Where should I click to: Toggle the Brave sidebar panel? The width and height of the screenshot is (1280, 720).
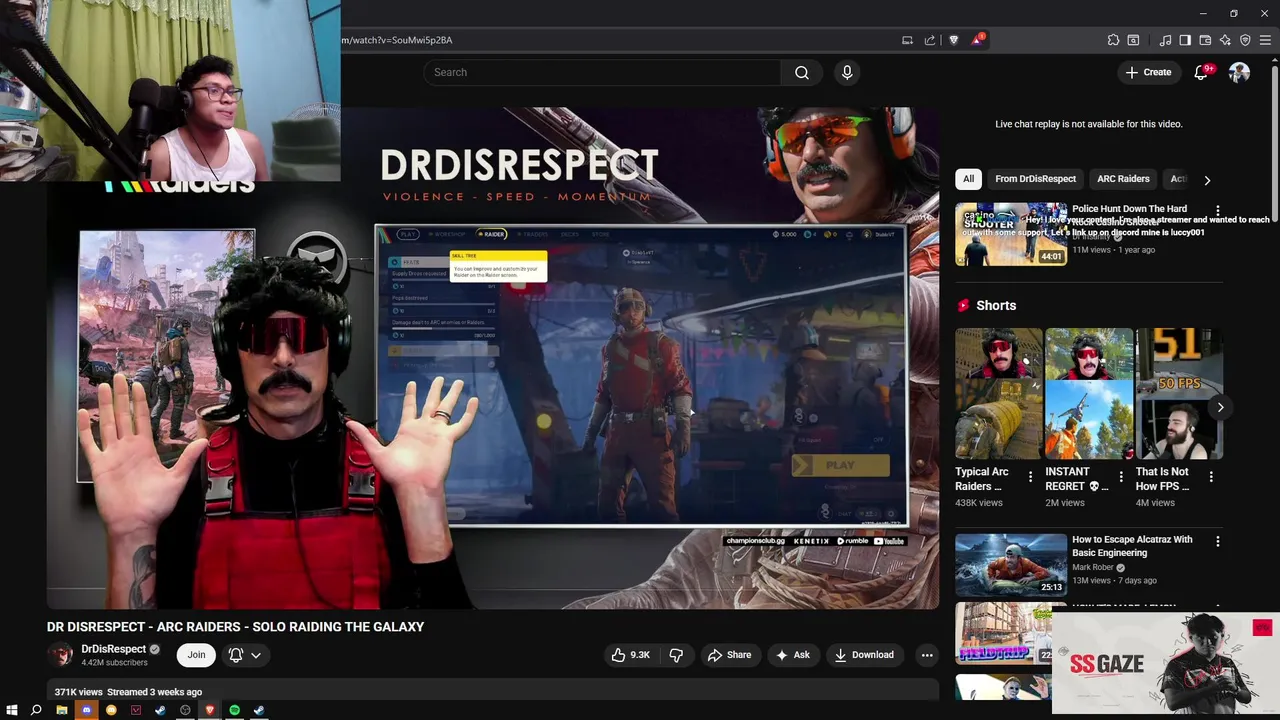(1185, 40)
